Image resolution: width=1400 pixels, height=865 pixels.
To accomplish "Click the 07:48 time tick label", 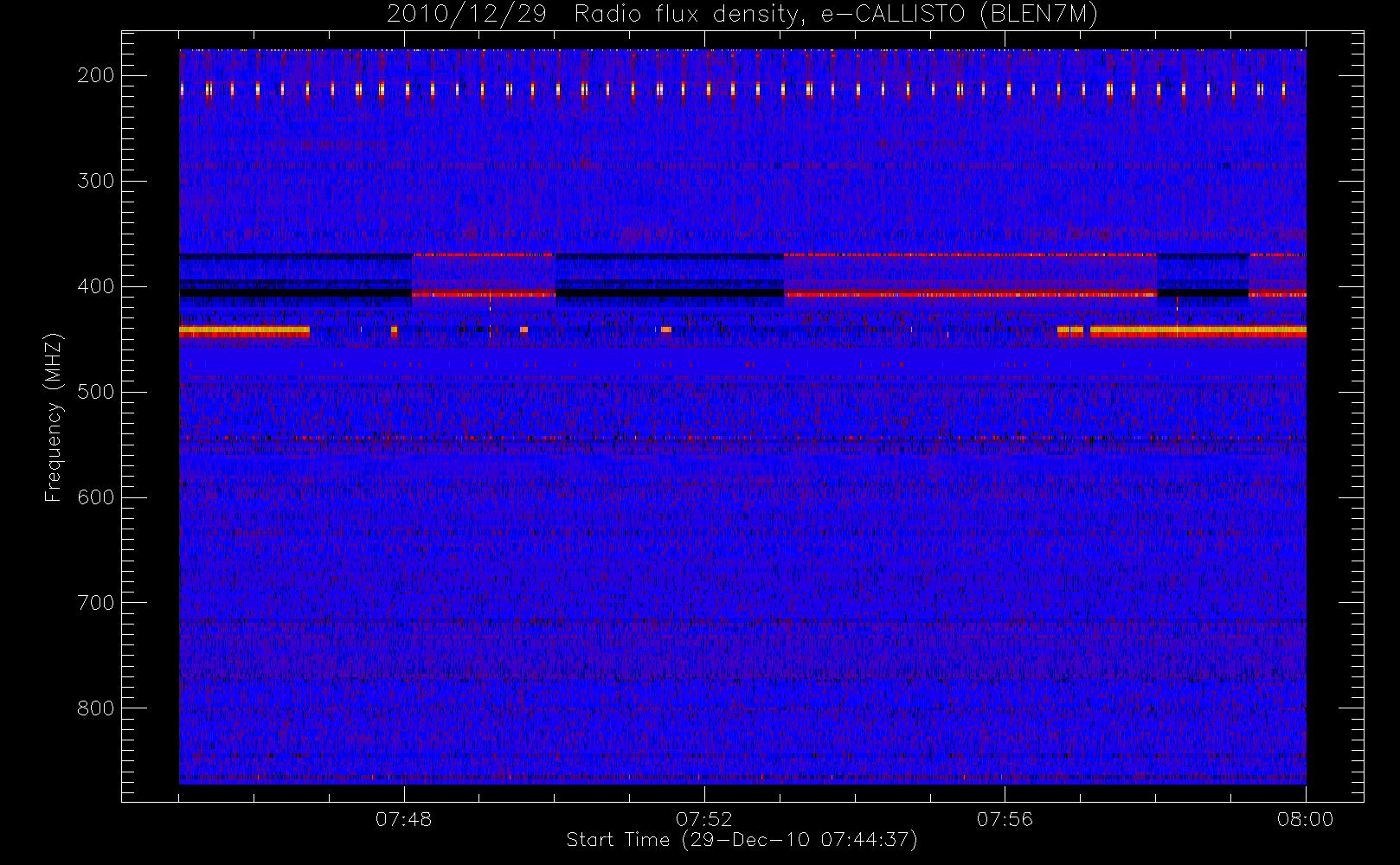I will point(404,819).
